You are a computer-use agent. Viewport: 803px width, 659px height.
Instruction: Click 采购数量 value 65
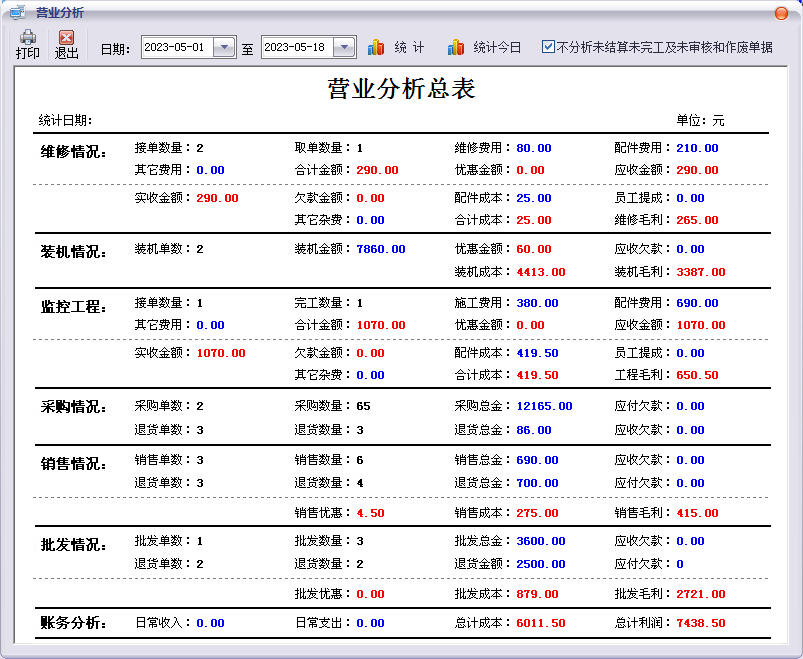pos(363,406)
